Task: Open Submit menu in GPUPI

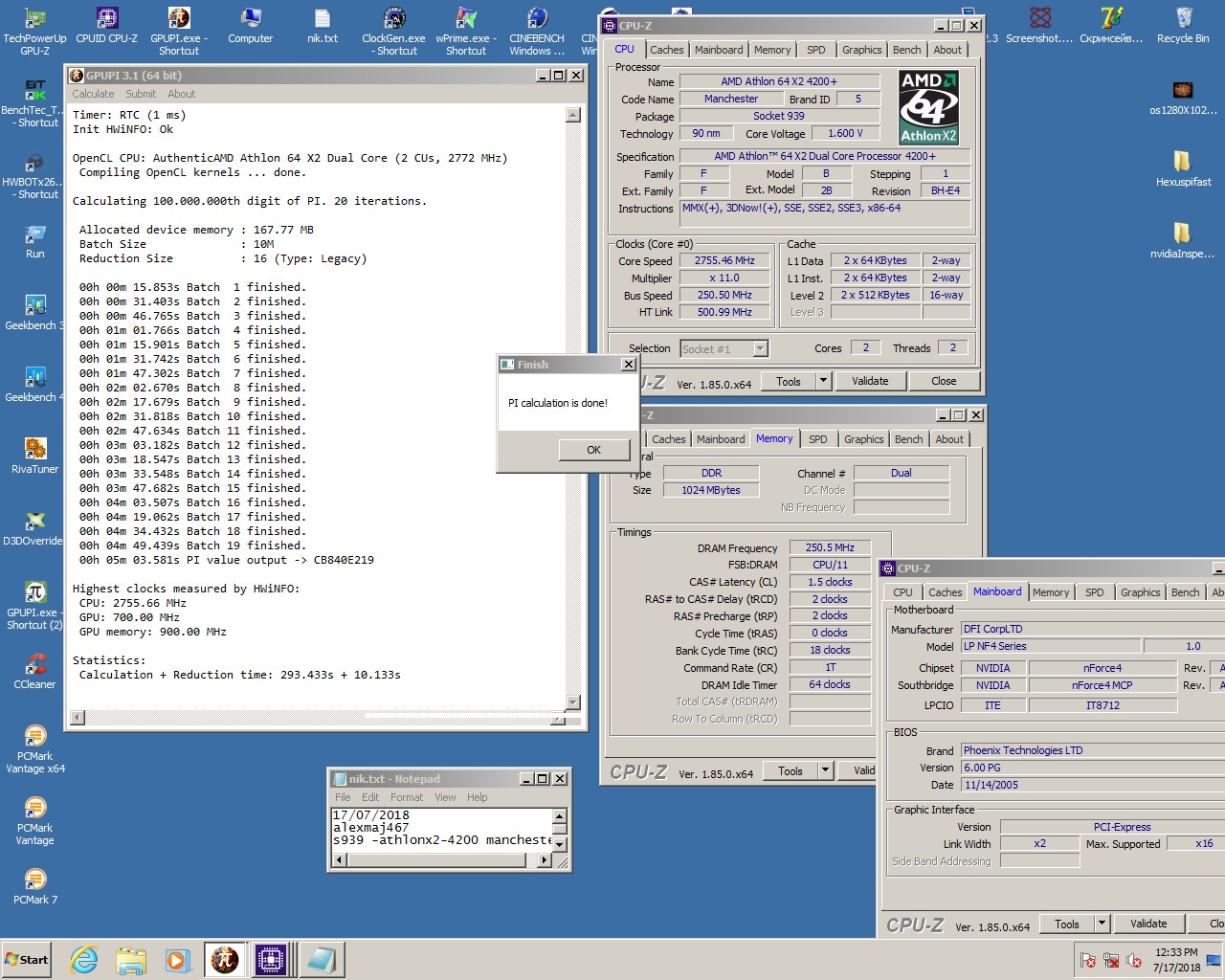Action: [x=141, y=94]
